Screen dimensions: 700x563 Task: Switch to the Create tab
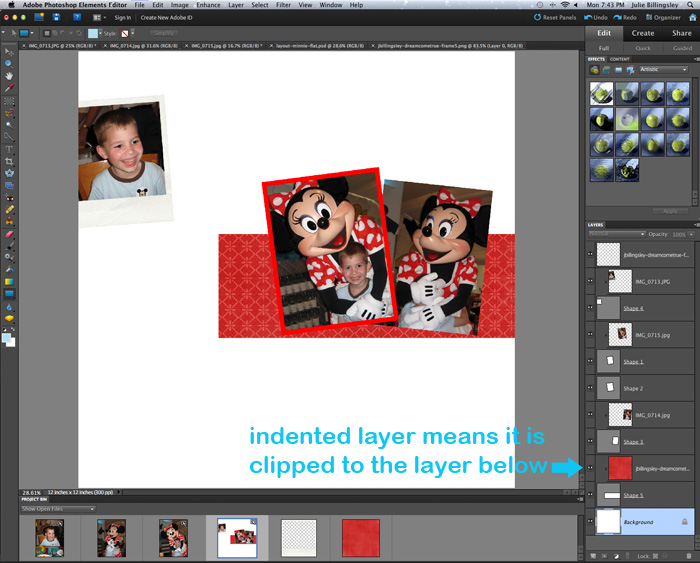pos(643,33)
